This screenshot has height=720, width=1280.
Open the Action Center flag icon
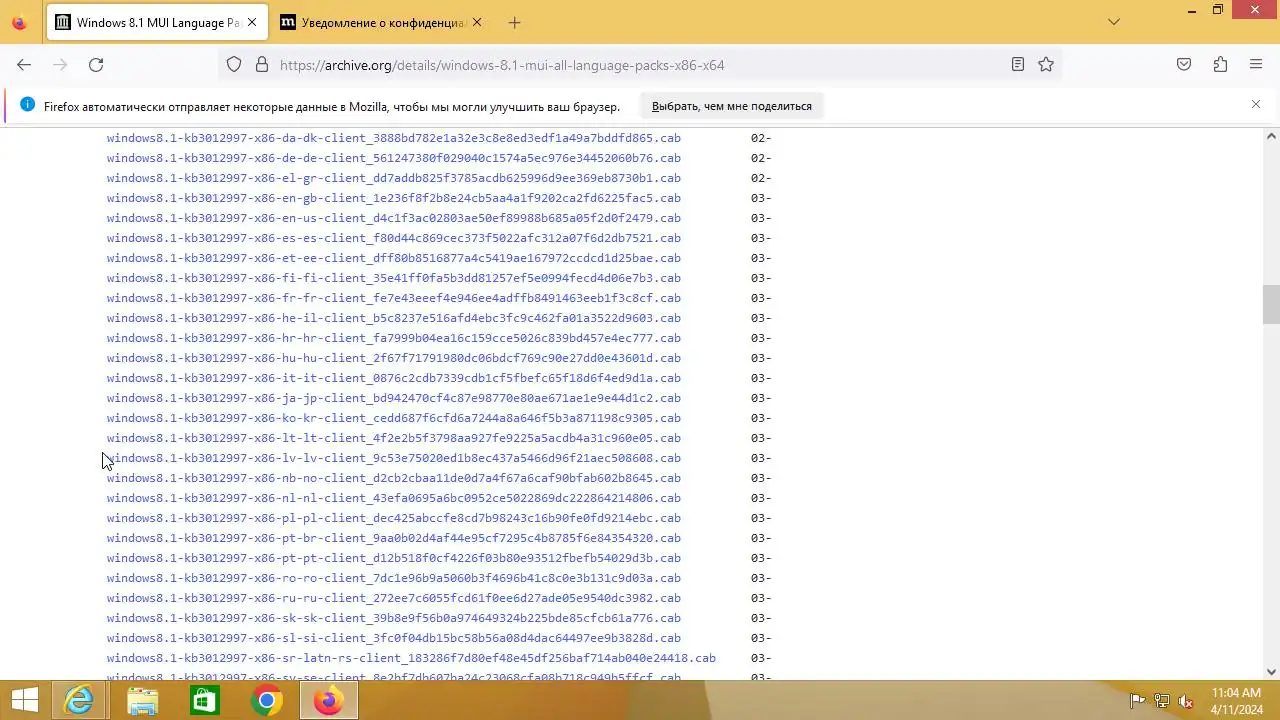coord(1137,701)
